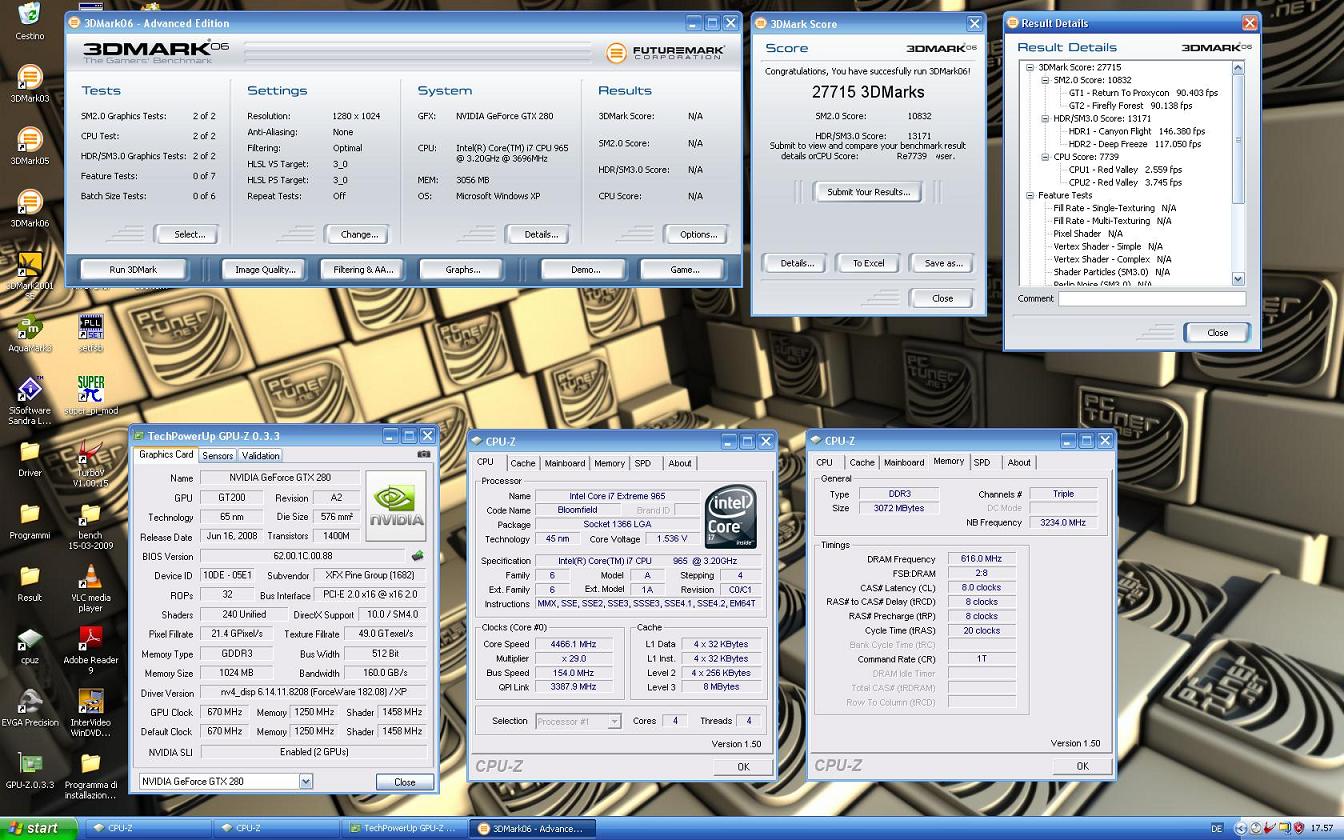Screen dimensions: 1344x840
Task: Click the Select... button under Tests
Action: [x=189, y=234]
